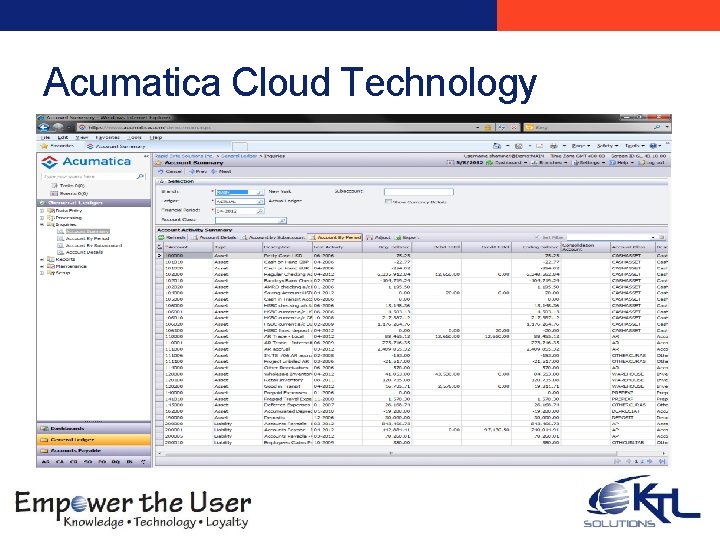
Task: Click the Acumatica logo
Action: click(x=85, y=162)
